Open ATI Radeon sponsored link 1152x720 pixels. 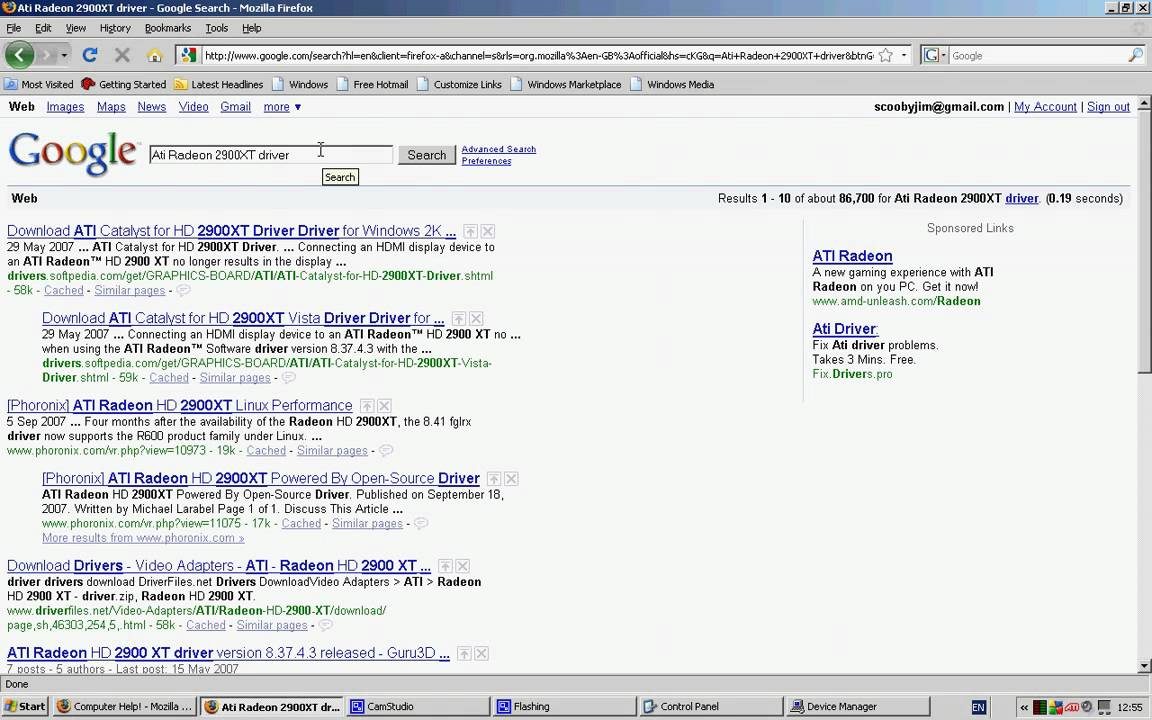(852, 256)
